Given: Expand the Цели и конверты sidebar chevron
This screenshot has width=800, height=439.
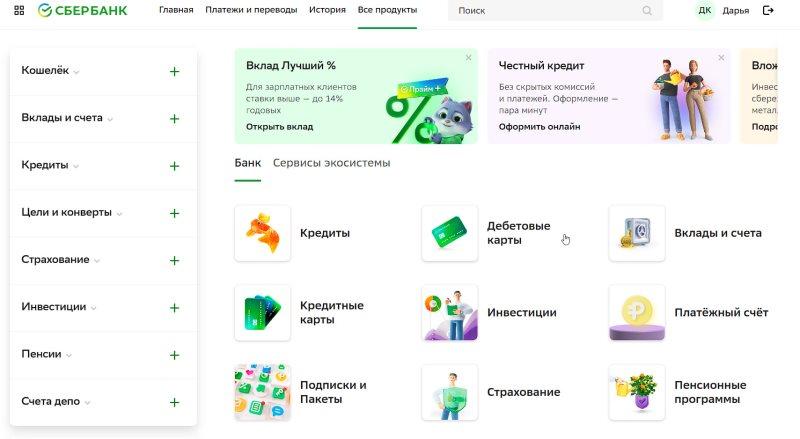Looking at the screenshot, I should [119, 214].
